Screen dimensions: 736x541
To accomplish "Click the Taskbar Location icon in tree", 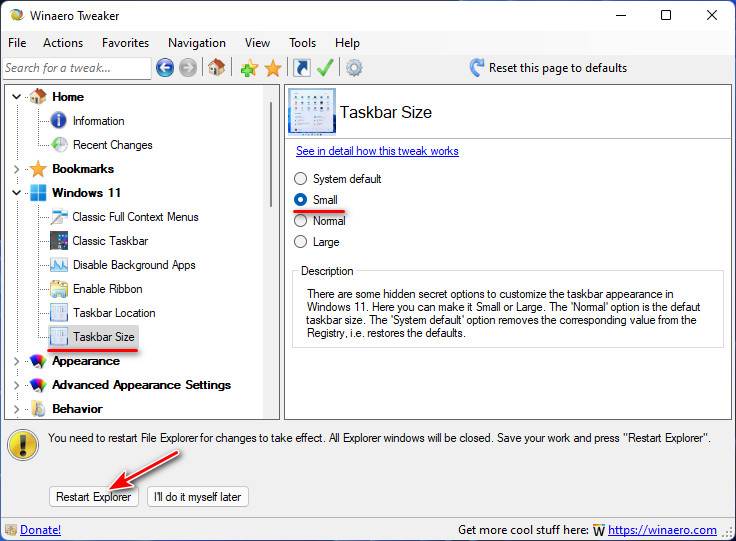I will point(59,313).
